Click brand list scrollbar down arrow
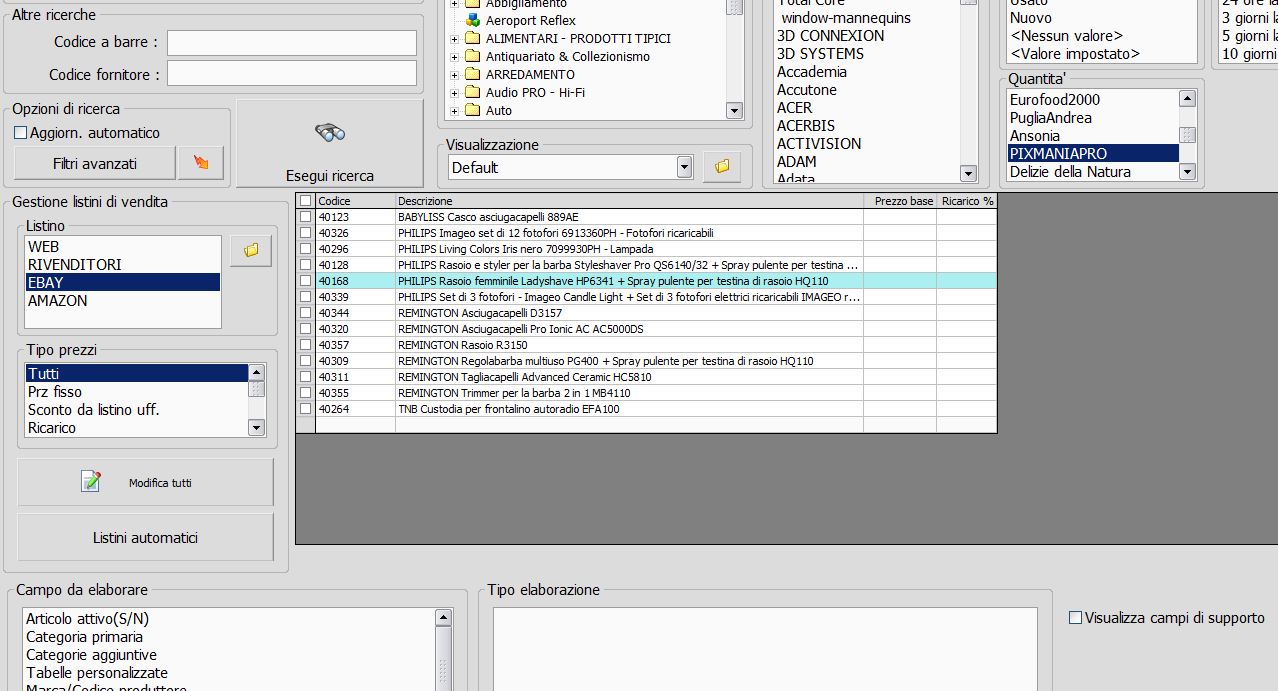The image size is (1278, 691). click(968, 174)
